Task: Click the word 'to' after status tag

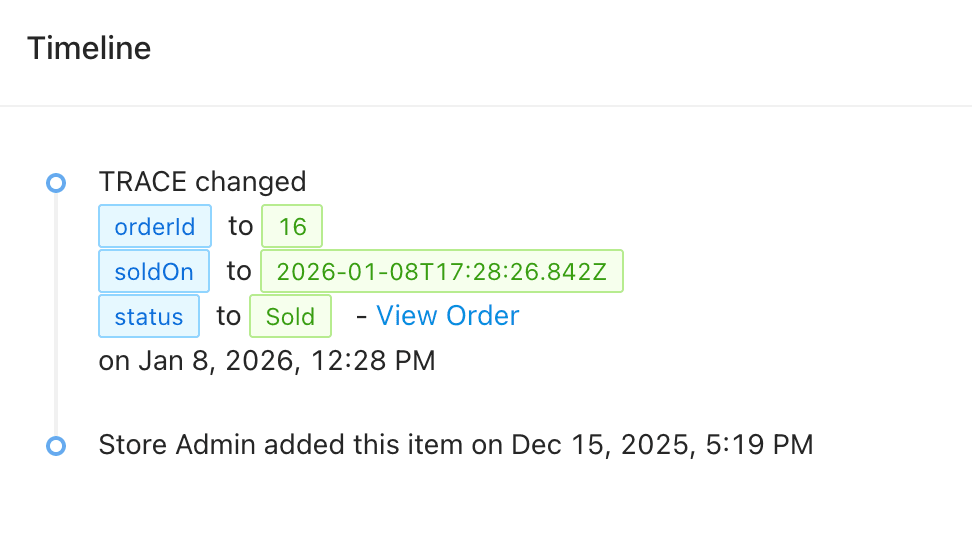Action: click(x=228, y=317)
